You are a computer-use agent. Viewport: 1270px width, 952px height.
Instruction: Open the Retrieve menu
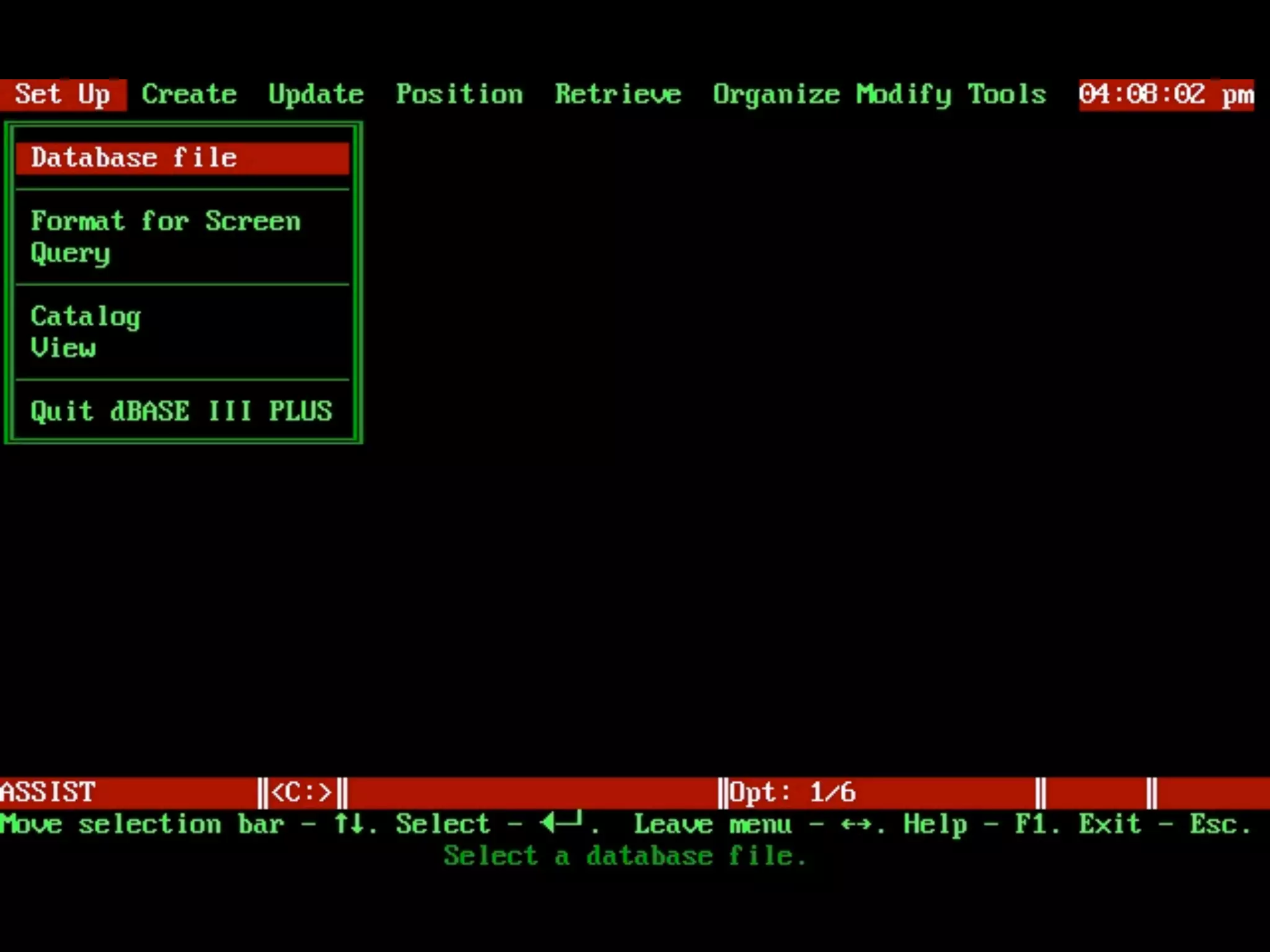[618, 95]
